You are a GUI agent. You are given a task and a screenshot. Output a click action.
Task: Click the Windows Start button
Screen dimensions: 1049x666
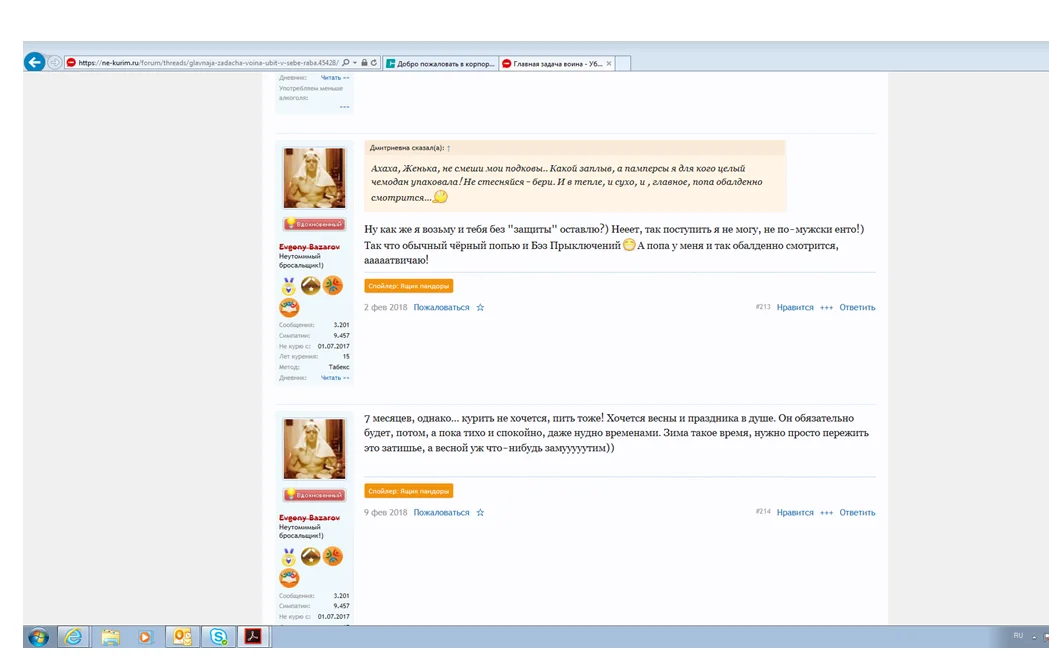pyautogui.click(x=39, y=636)
